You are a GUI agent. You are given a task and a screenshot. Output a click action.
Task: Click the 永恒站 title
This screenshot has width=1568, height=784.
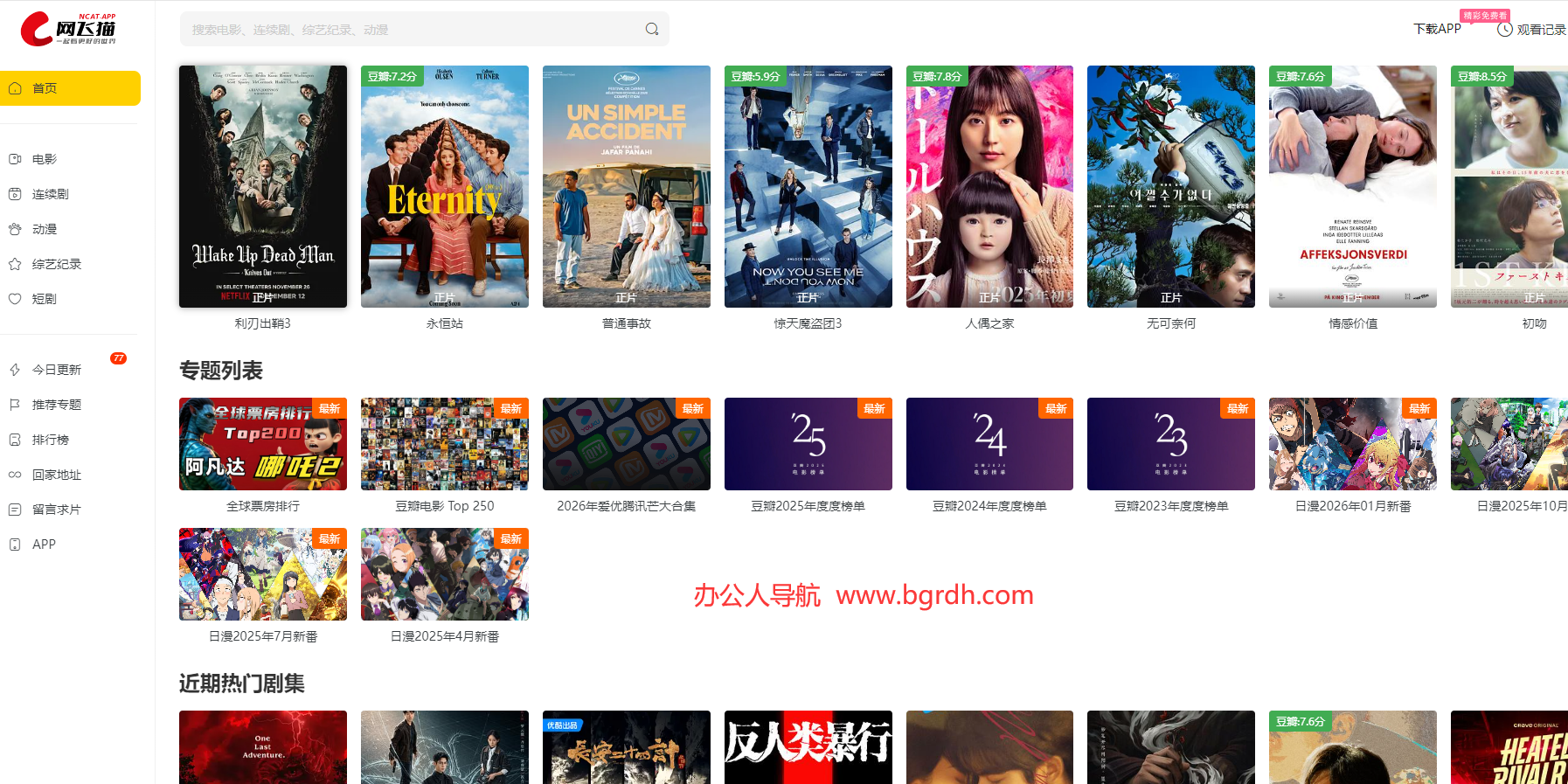[445, 323]
